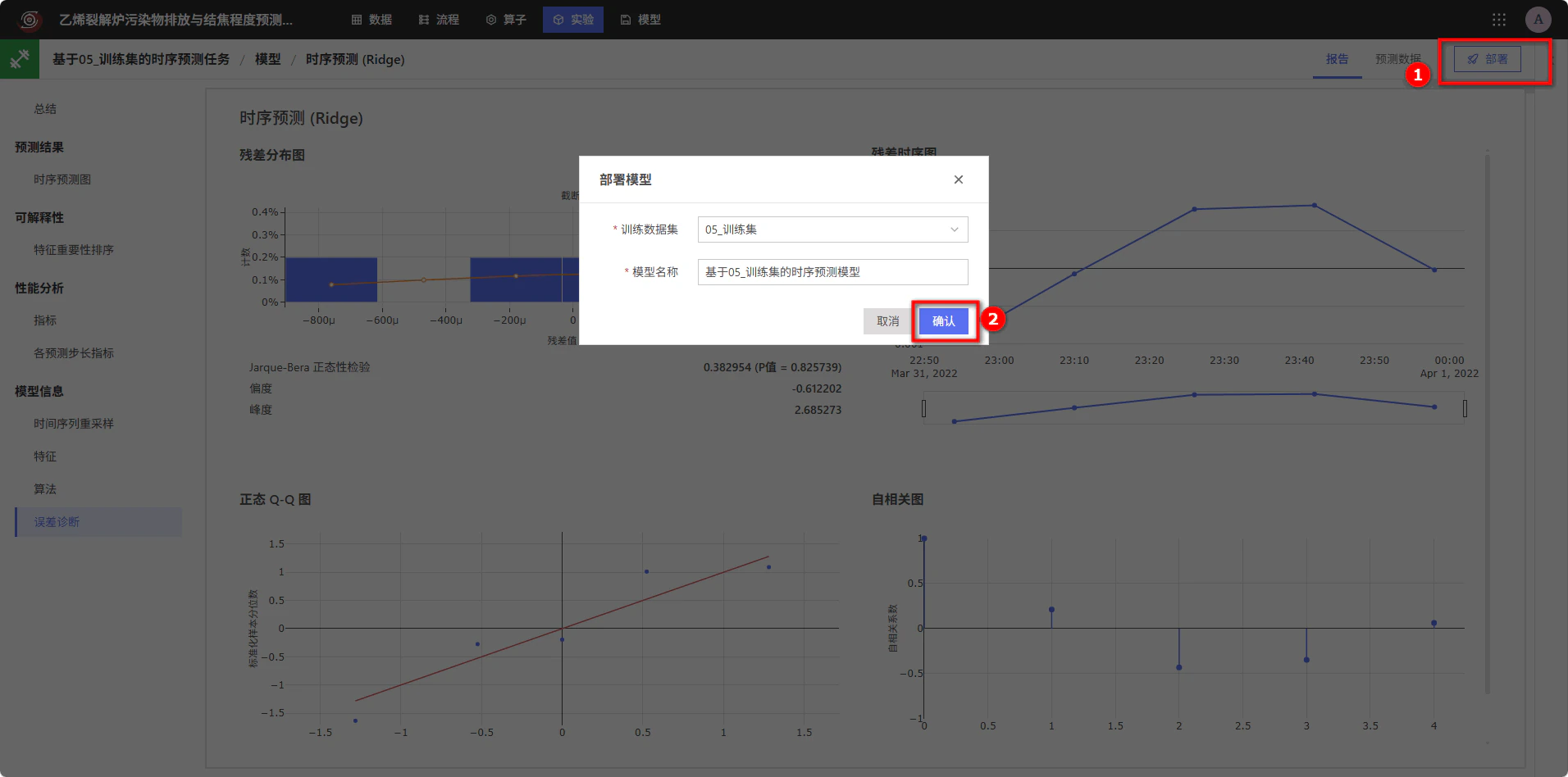This screenshot has width=1568, height=777.
Task: Cancel the deploy dialog with 取消
Action: (887, 321)
